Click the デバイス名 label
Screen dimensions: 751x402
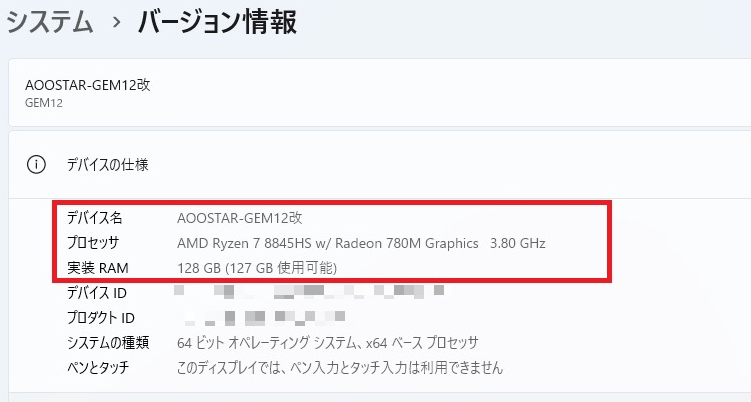pos(95,217)
